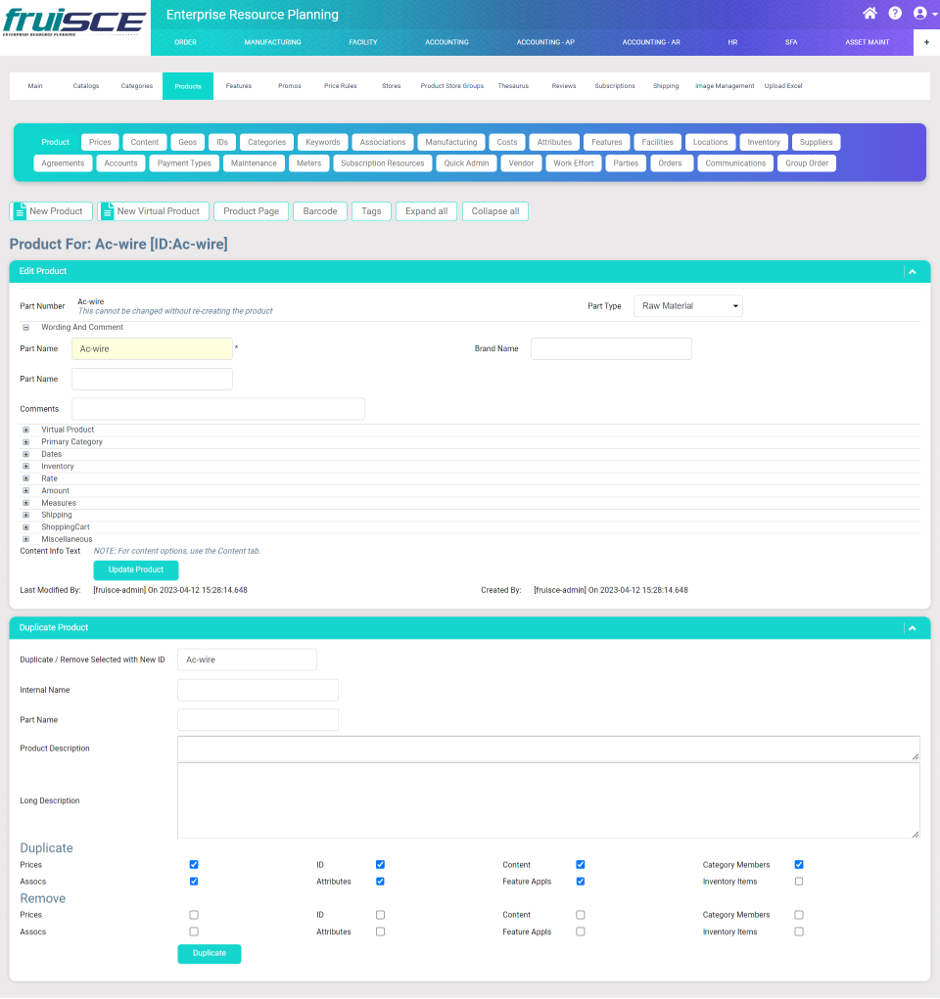Switch to the Image Management tab
This screenshot has height=999, width=940.
725,86
